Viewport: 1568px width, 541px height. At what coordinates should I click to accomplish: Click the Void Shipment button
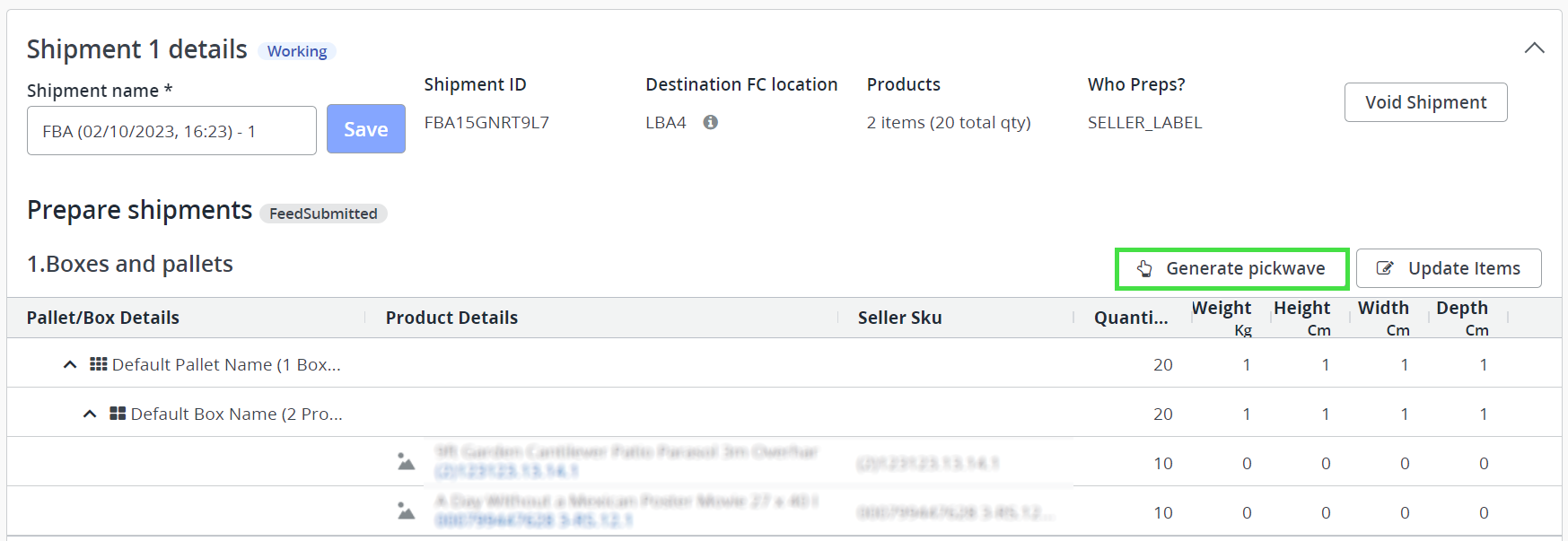pyautogui.click(x=1425, y=102)
